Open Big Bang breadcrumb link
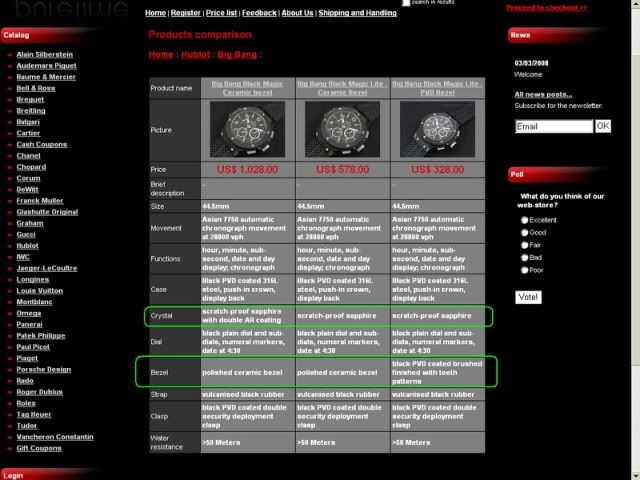This screenshot has height=480, width=640. point(237,54)
